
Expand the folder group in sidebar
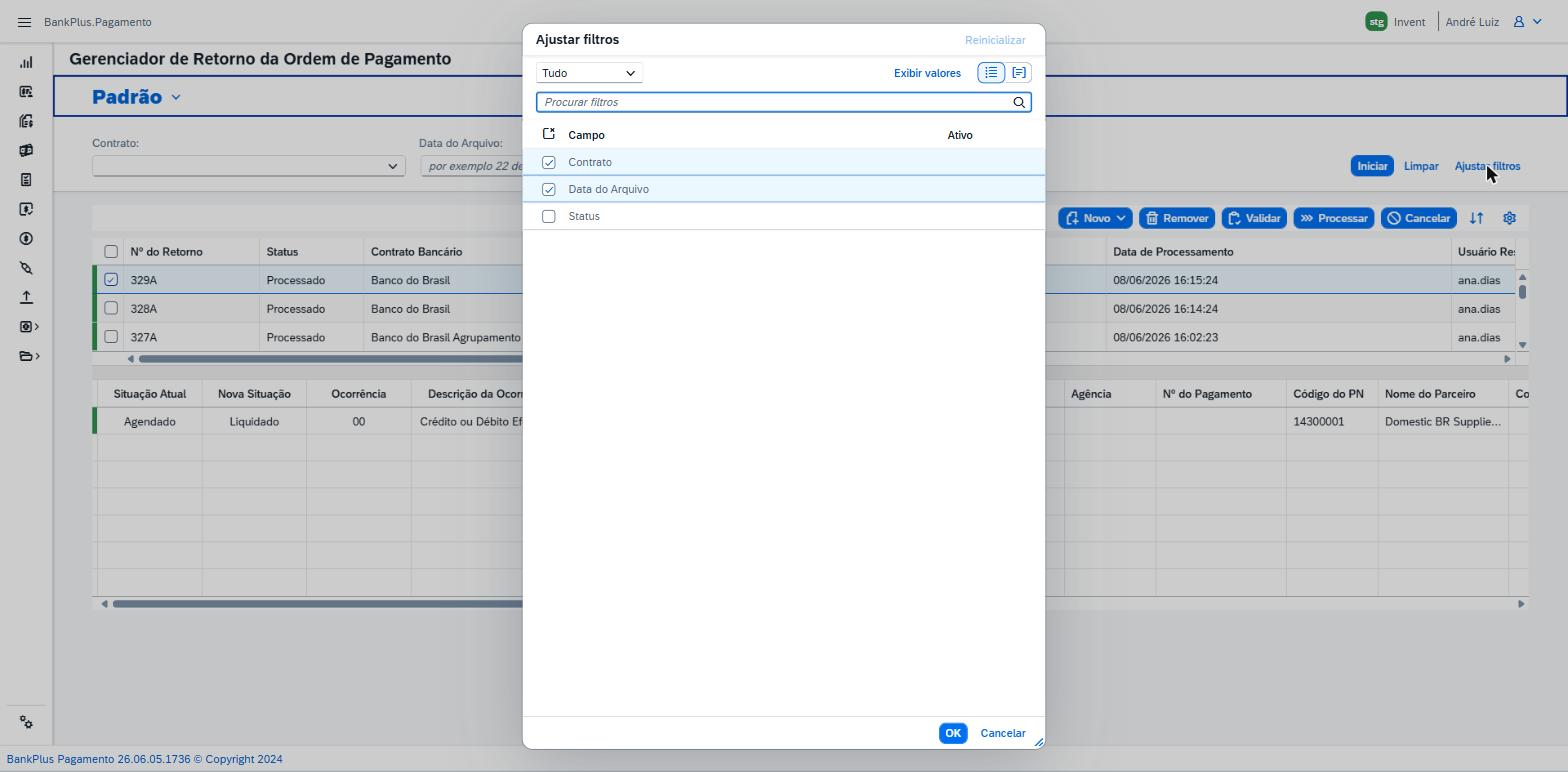[29, 356]
